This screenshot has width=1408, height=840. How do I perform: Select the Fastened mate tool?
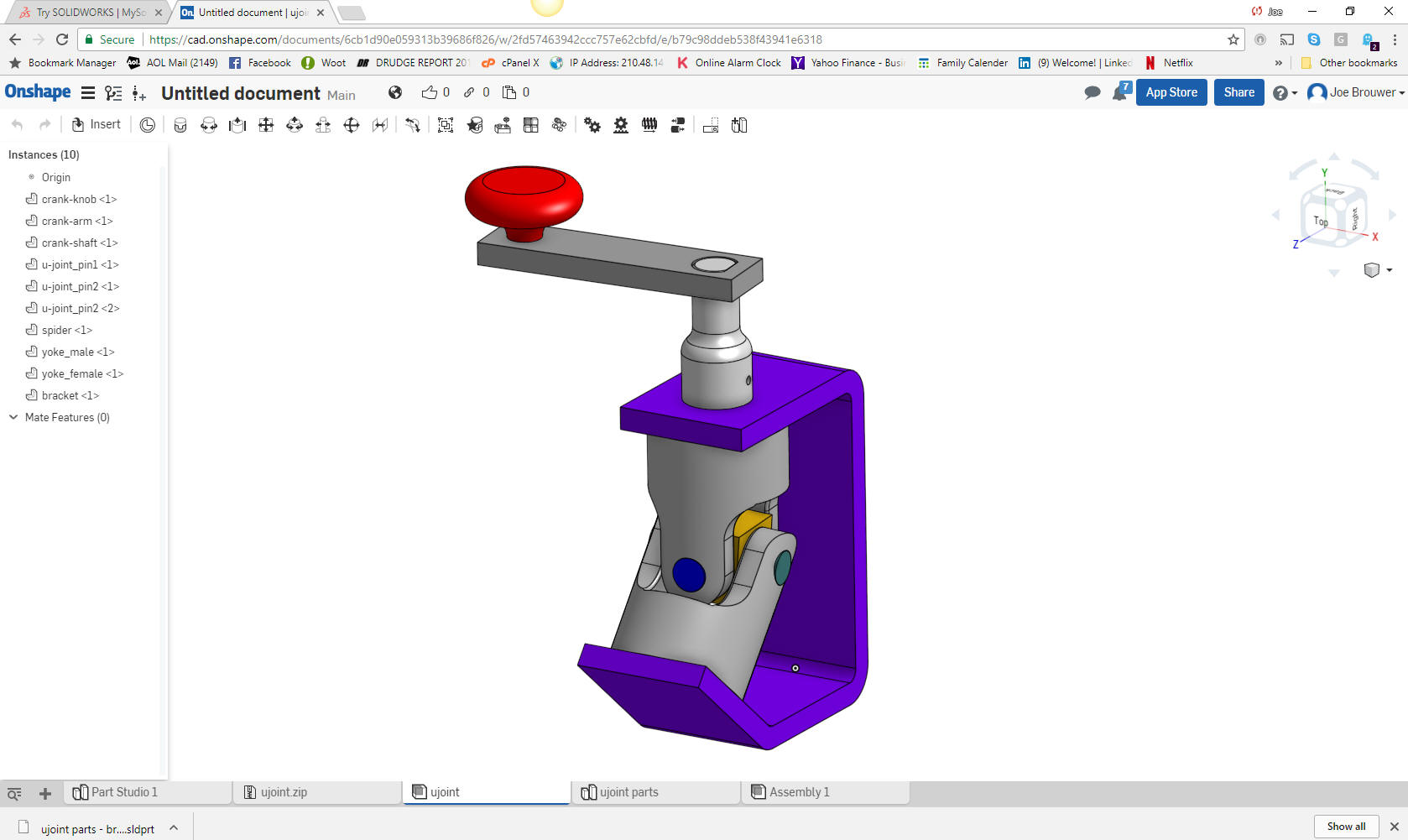(x=180, y=125)
